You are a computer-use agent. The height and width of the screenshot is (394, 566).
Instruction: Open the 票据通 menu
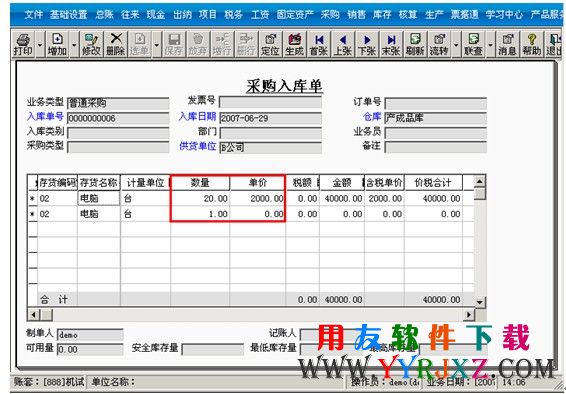click(465, 14)
